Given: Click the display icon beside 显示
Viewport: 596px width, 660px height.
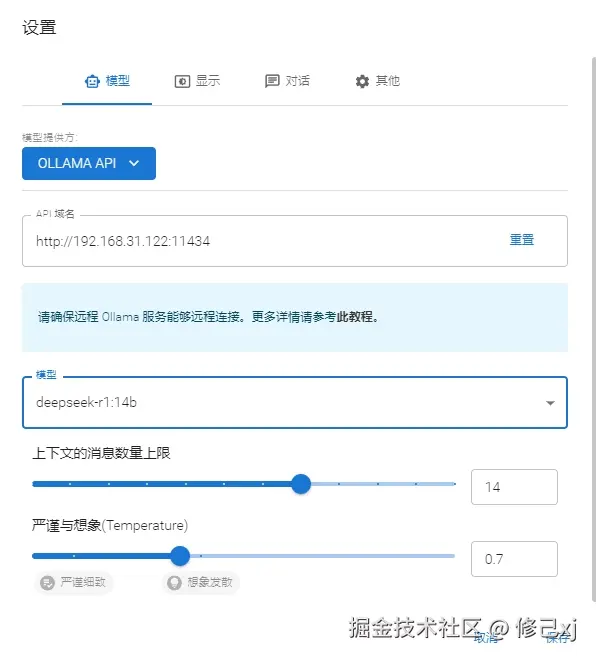Looking at the screenshot, I should click(182, 81).
